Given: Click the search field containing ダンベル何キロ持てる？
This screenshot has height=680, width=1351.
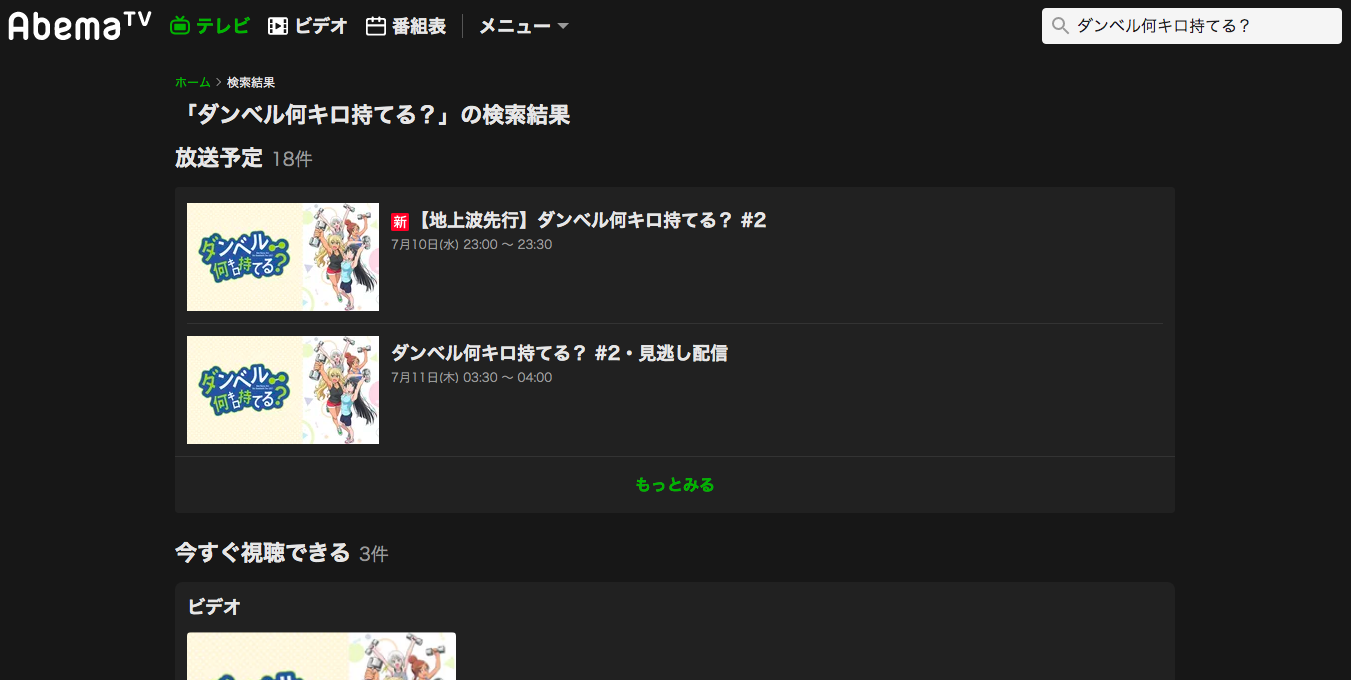Looking at the screenshot, I should (x=1192, y=26).
